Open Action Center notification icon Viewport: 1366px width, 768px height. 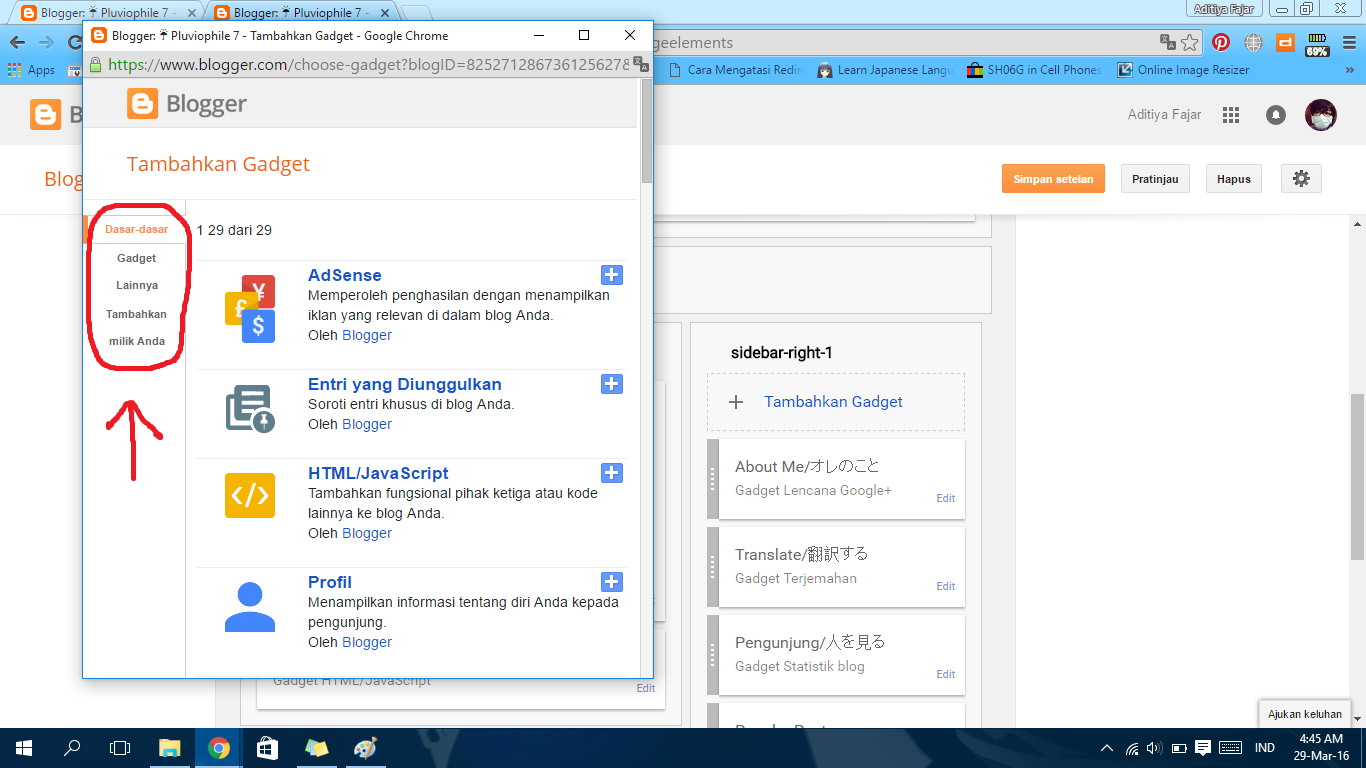[x=1203, y=747]
